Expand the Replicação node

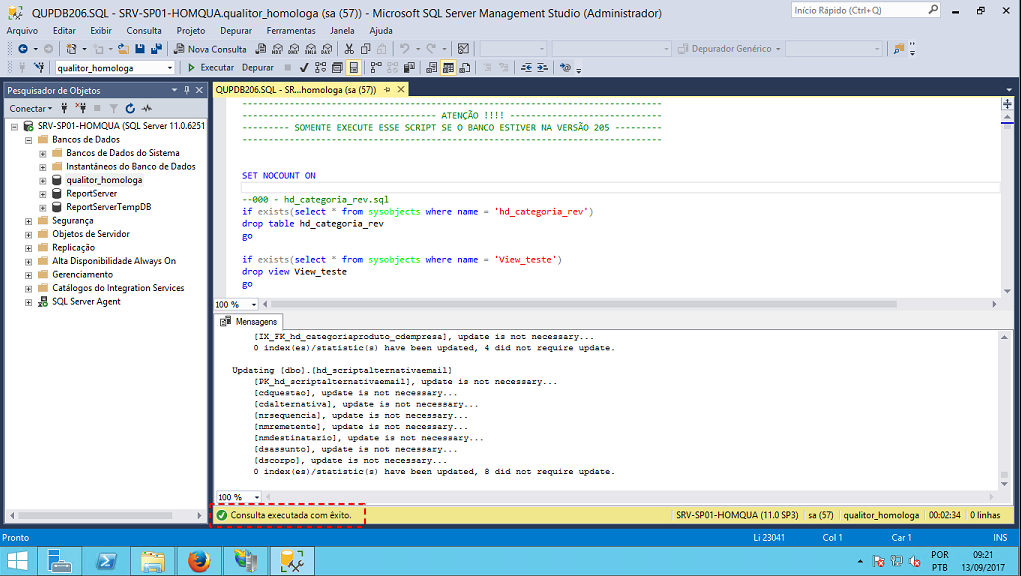(x=29, y=248)
